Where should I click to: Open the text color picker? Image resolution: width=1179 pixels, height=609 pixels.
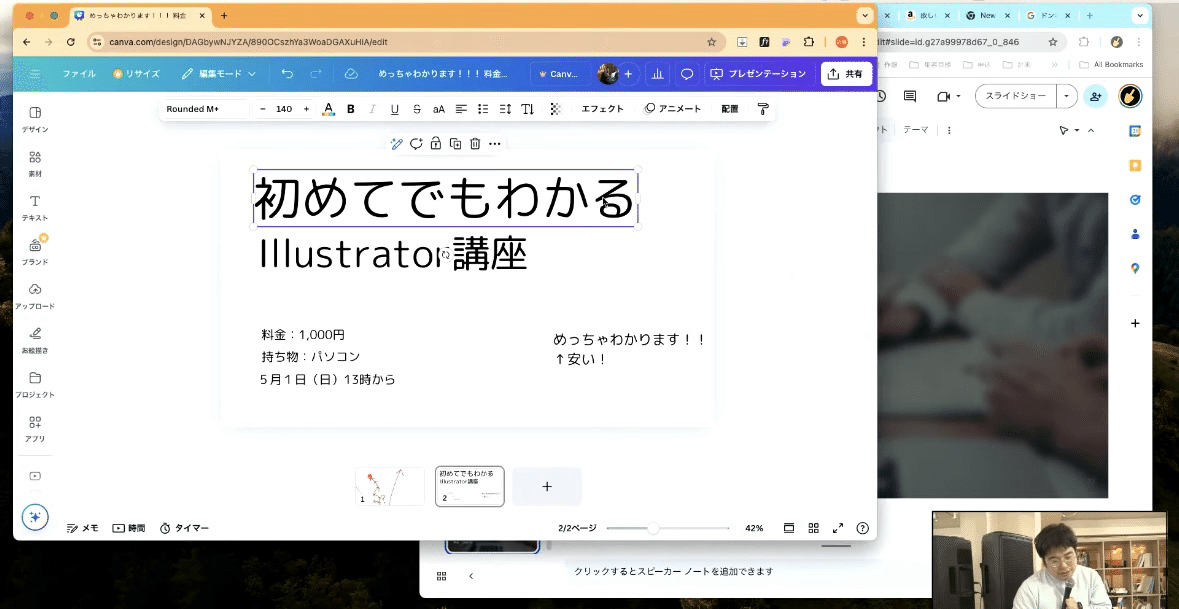(x=328, y=109)
